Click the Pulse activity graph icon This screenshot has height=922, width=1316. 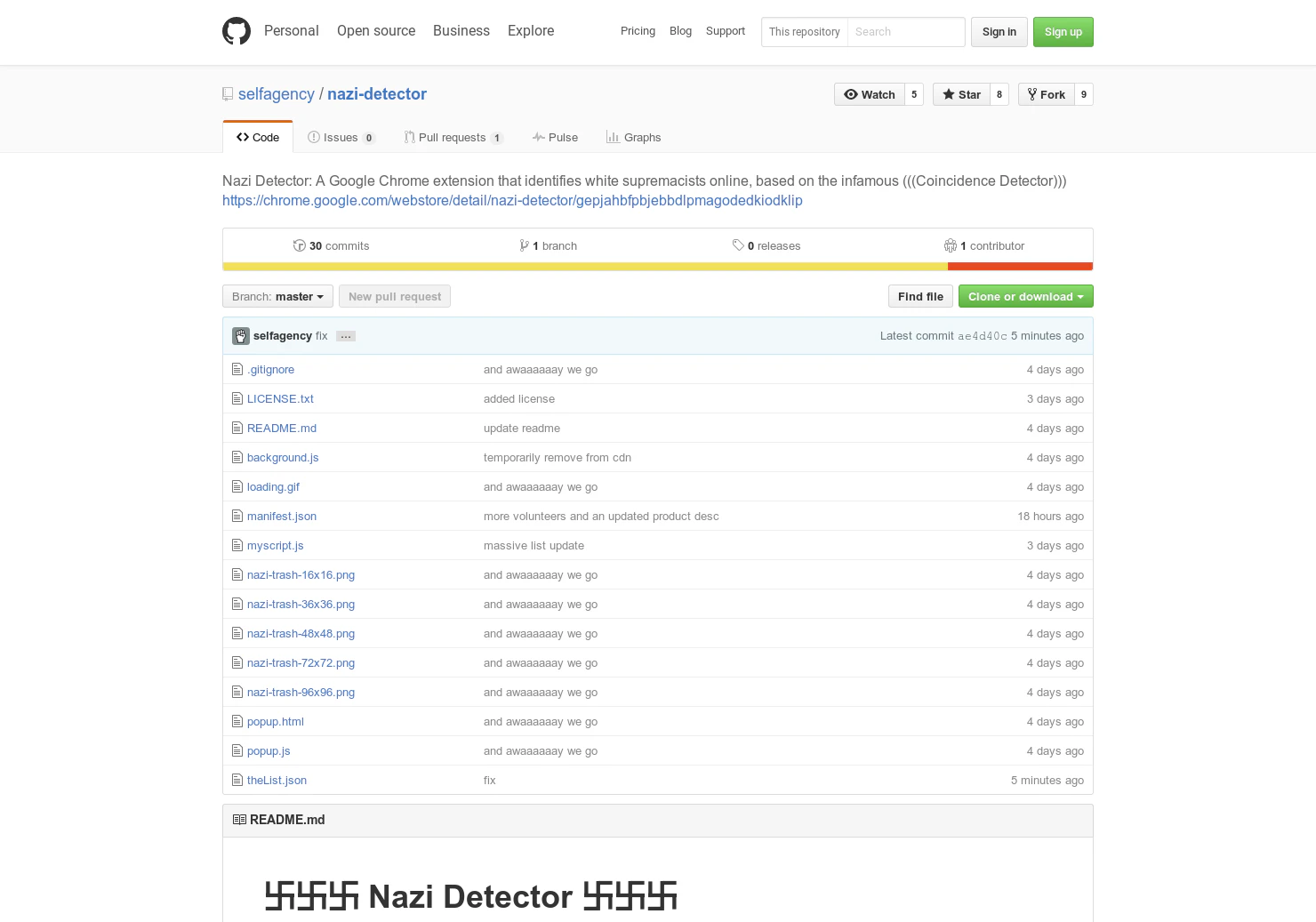539,137
